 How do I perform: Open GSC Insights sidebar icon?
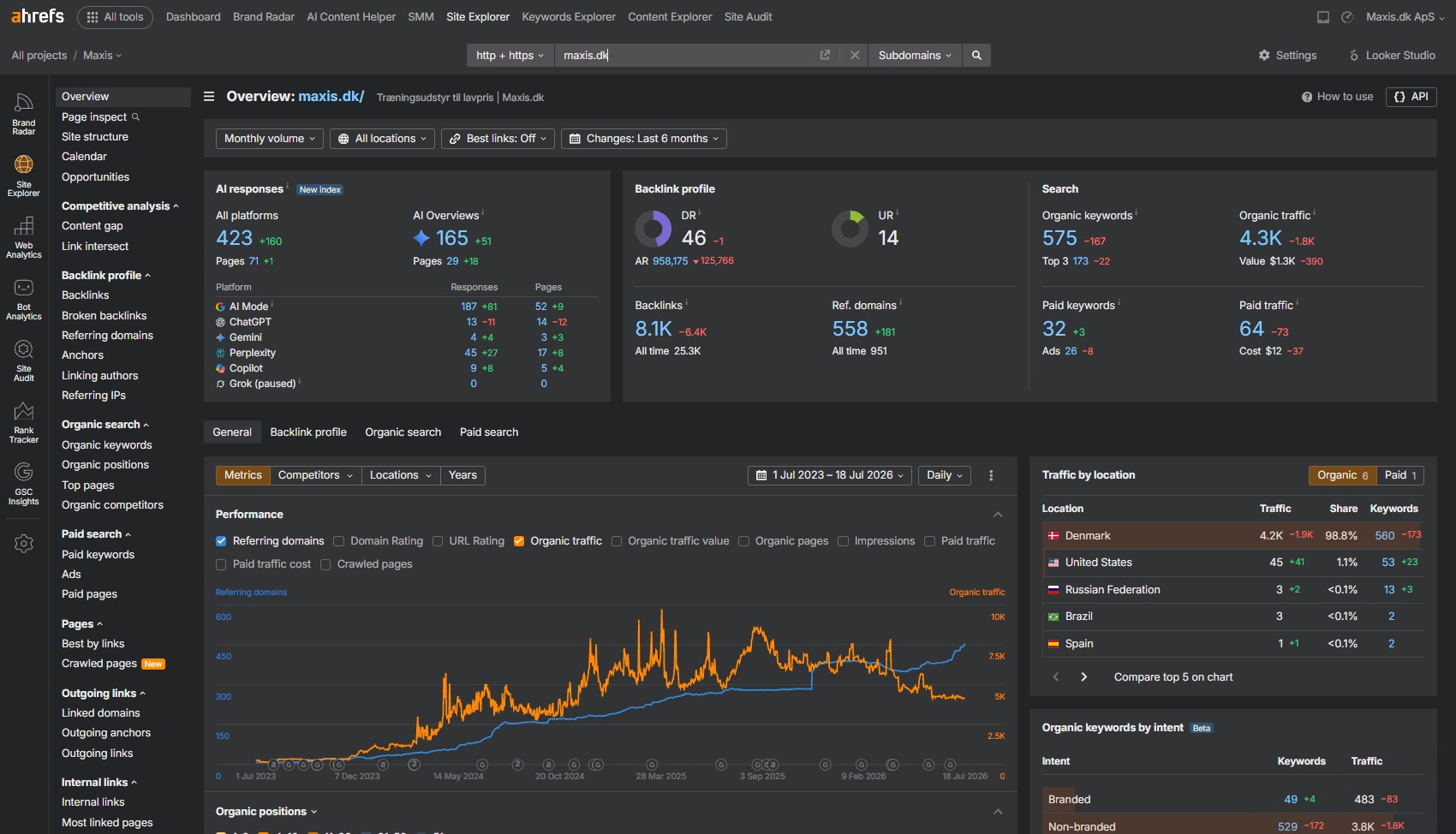pyautogui.click(x=24, y=484)
